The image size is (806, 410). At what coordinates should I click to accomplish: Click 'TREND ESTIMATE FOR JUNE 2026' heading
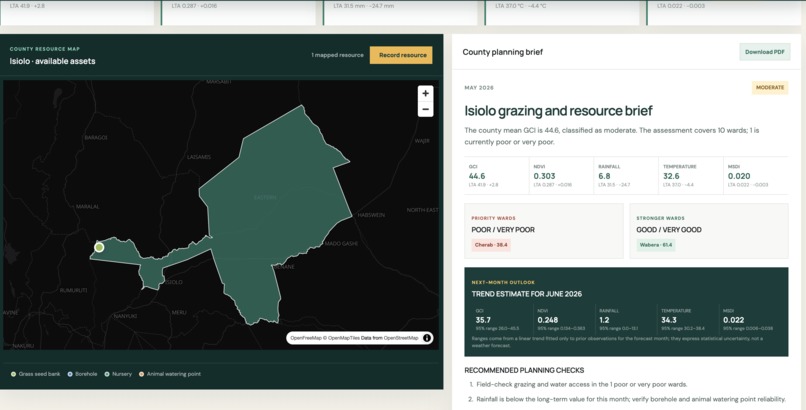[527, 294]
